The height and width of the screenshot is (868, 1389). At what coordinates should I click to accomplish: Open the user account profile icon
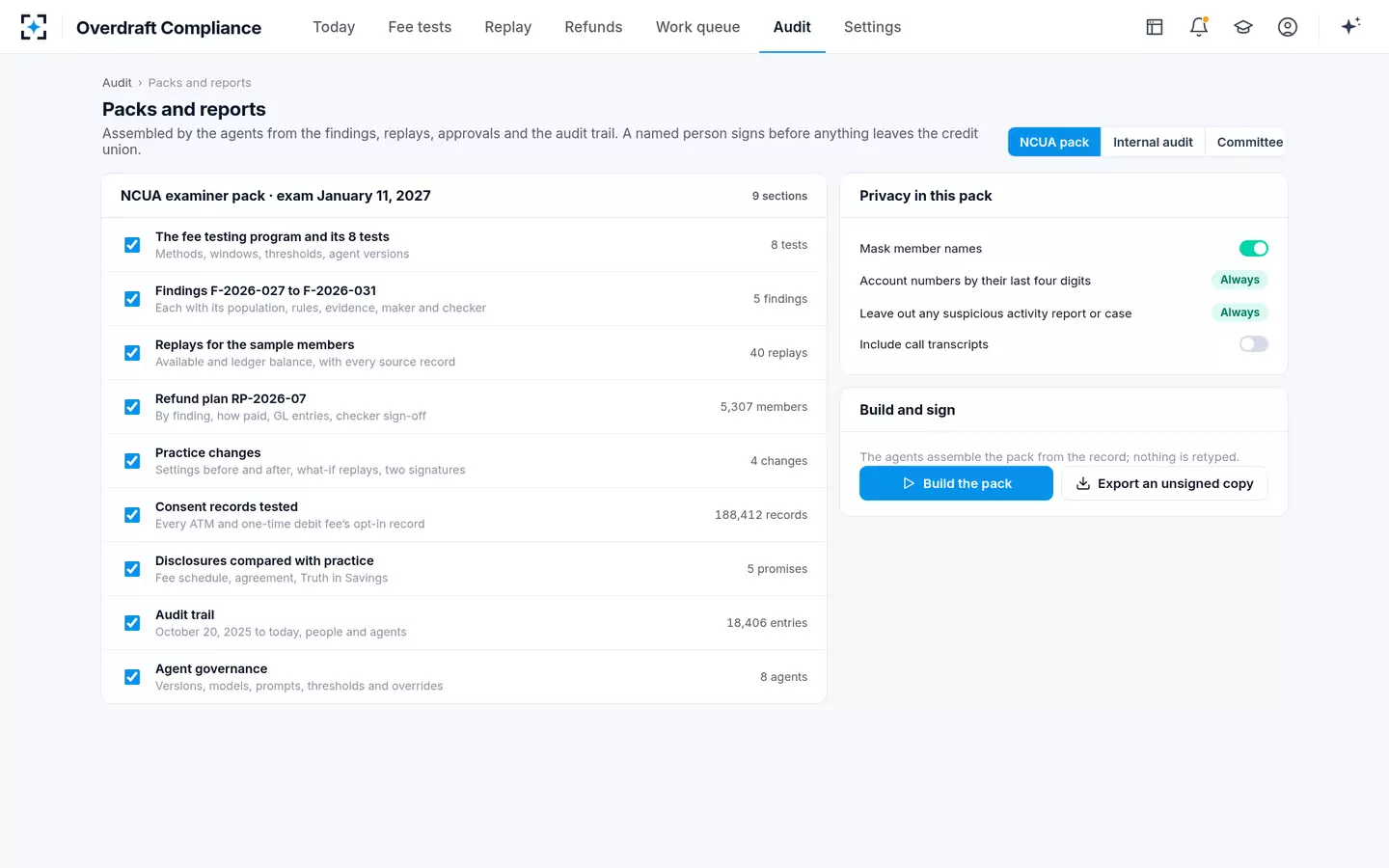pyautogui.click(x=1288, y=27)
